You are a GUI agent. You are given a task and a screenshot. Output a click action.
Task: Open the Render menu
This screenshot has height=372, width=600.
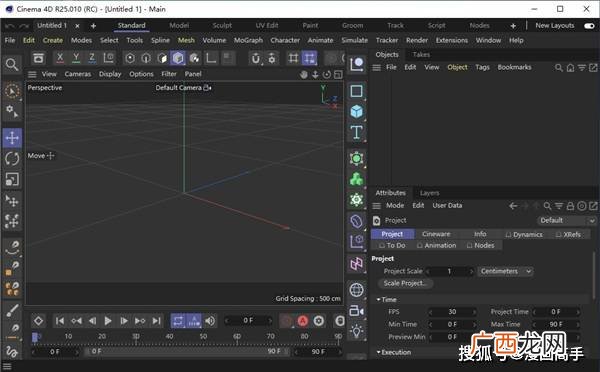[417, 40]
